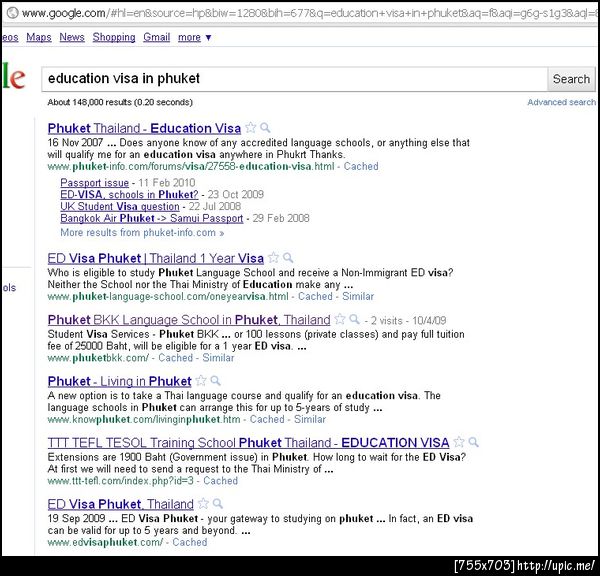Preview magnifier for Phuket BKK Language School result
Viewport: 600px width, 576px height.
[354, 319]
